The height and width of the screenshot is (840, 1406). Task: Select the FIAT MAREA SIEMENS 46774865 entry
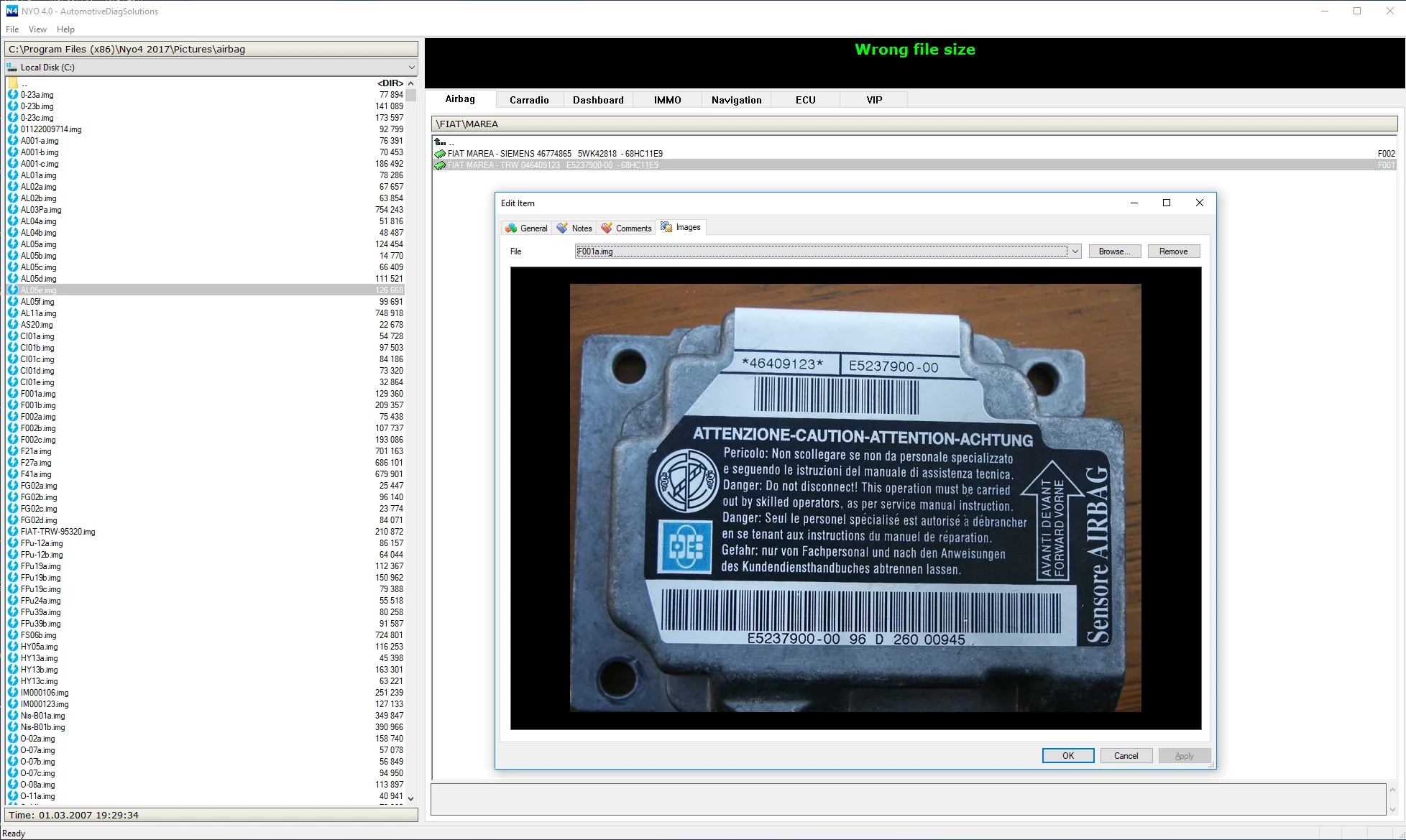pyautogui.click(x=555, y=154)
